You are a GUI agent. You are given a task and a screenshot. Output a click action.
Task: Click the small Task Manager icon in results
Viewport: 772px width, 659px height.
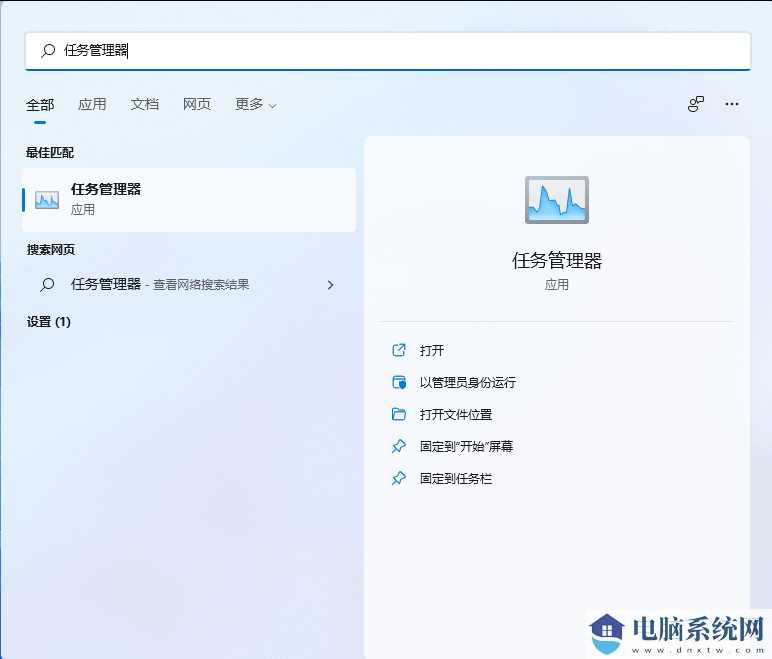[47, 199]
